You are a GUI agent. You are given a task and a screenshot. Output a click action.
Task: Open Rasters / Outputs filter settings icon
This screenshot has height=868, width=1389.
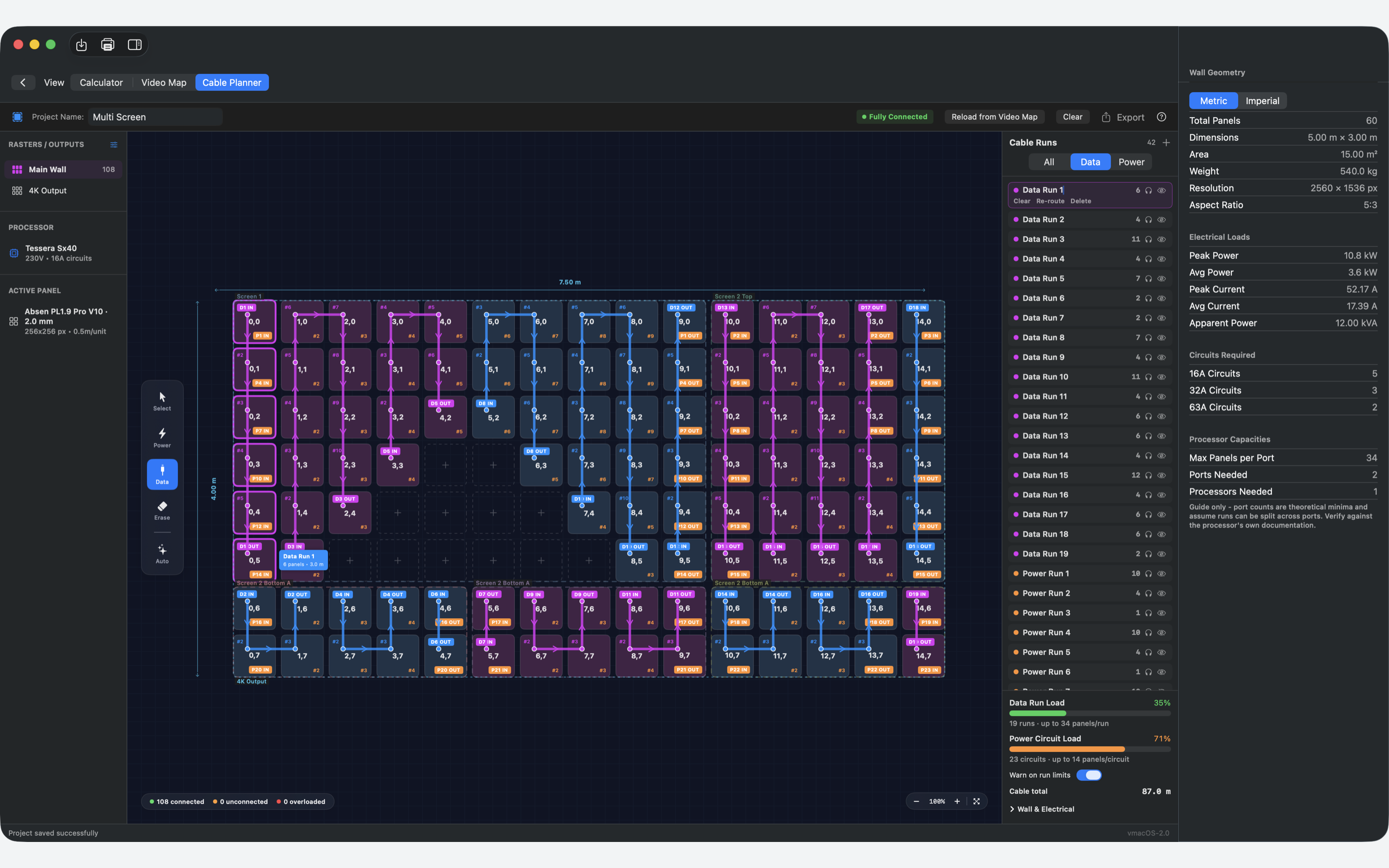(114, 145)
